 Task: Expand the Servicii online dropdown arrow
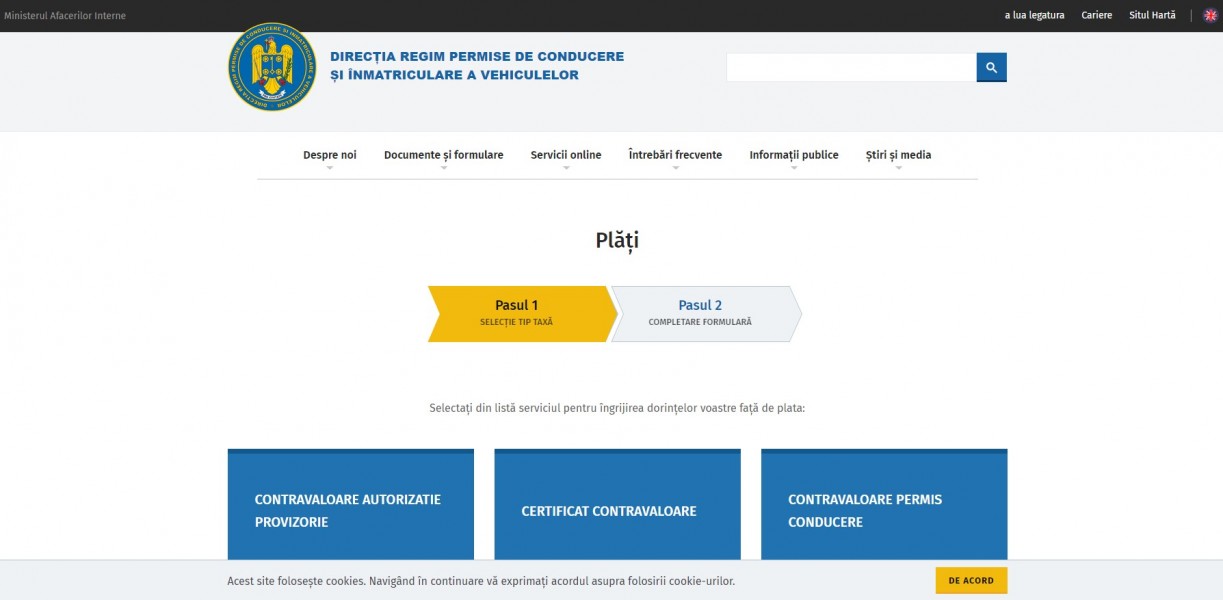point(566,168)
